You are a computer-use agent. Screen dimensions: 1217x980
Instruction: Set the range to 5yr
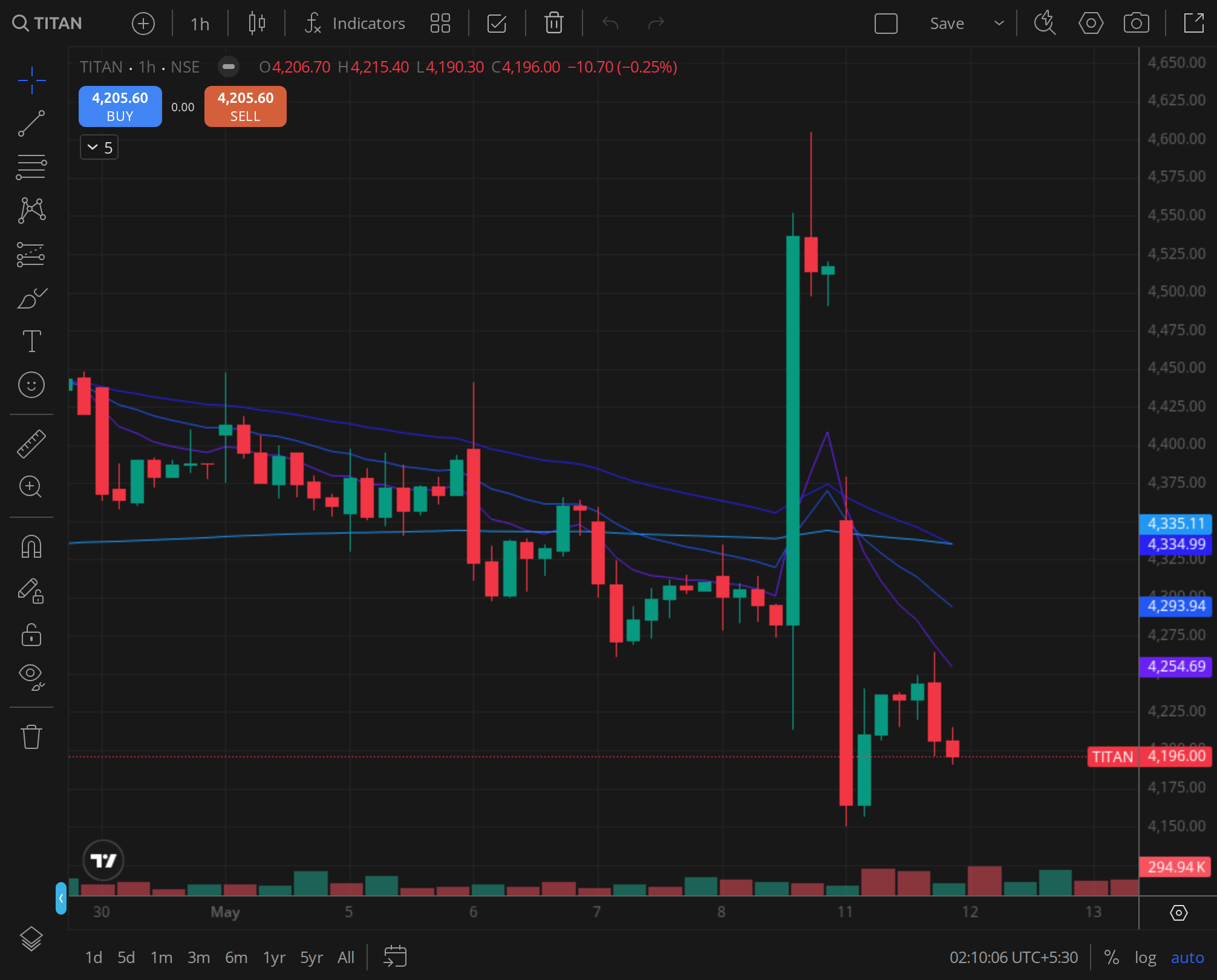(x=312, y=958)
